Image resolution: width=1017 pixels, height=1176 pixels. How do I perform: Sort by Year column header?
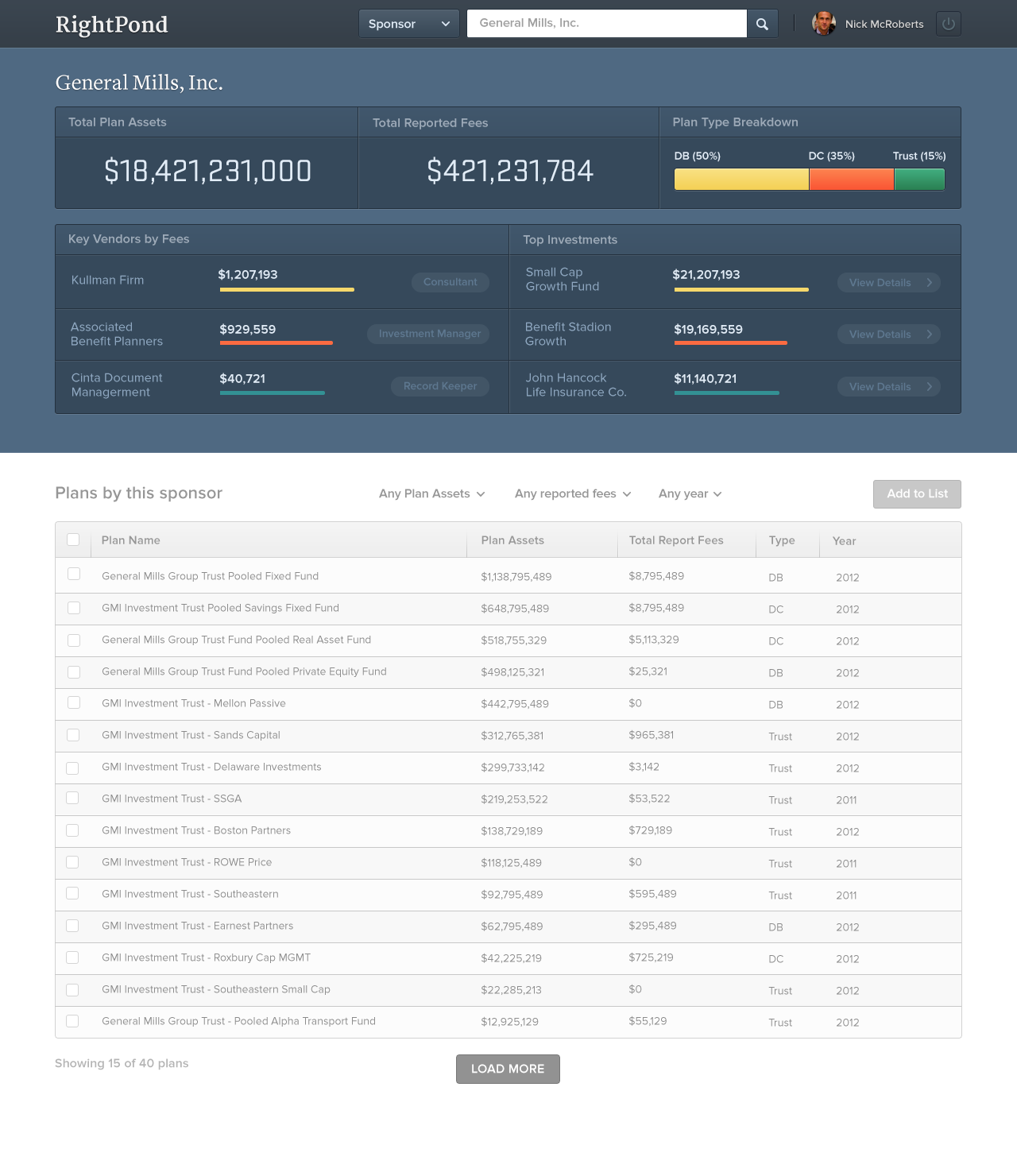pos(844,541)
